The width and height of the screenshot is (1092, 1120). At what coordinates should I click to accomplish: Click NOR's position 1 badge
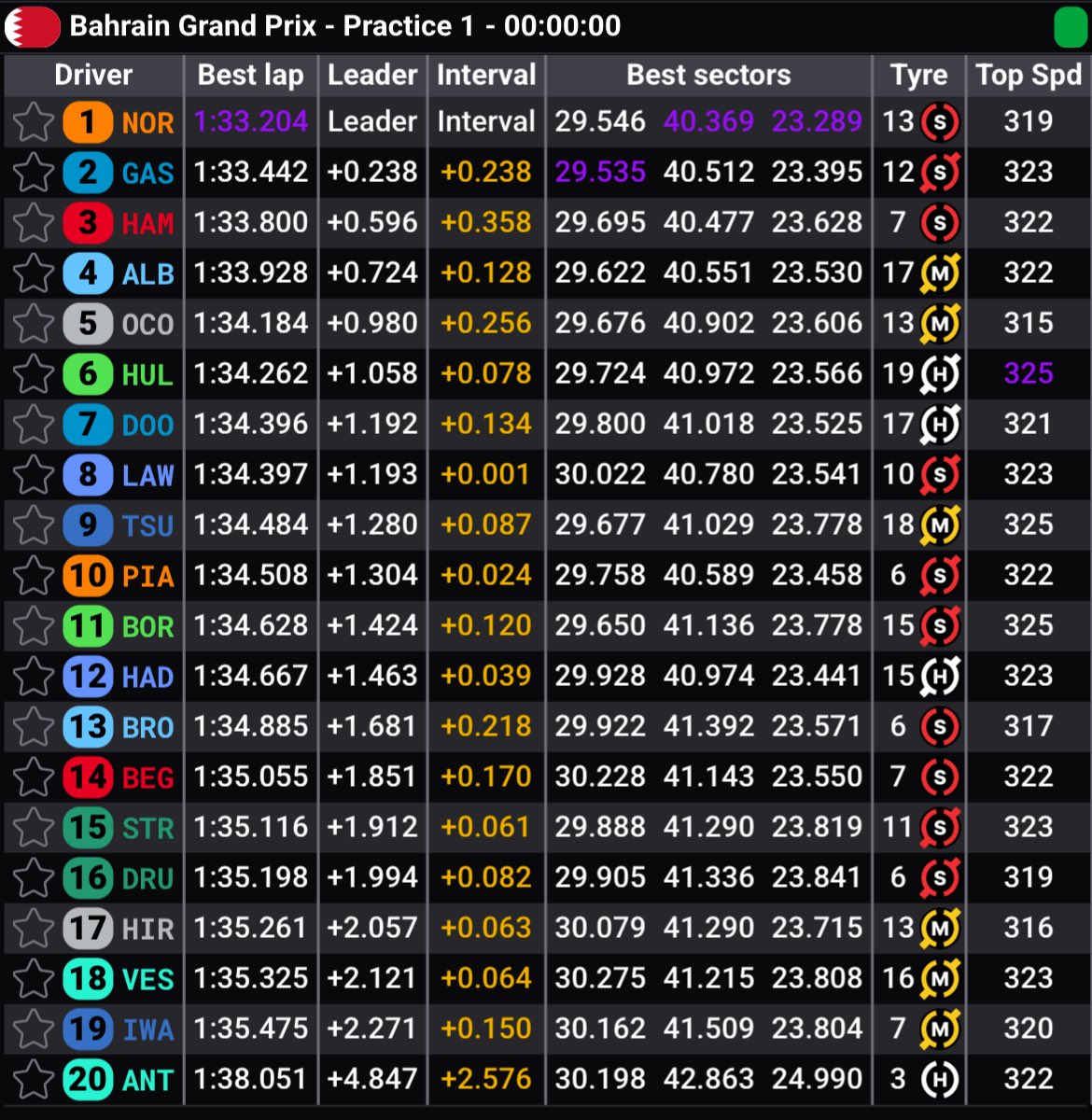[88, 122]
